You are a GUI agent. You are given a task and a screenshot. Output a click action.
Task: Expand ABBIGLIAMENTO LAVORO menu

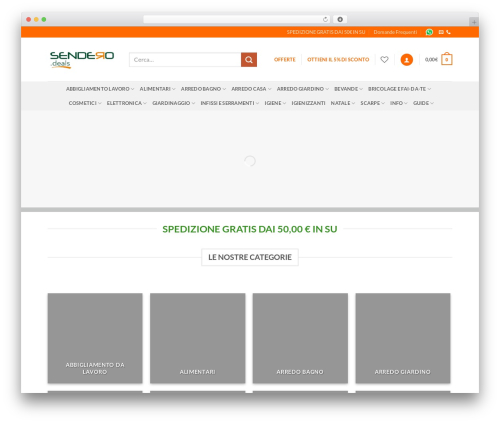[100, 89]
